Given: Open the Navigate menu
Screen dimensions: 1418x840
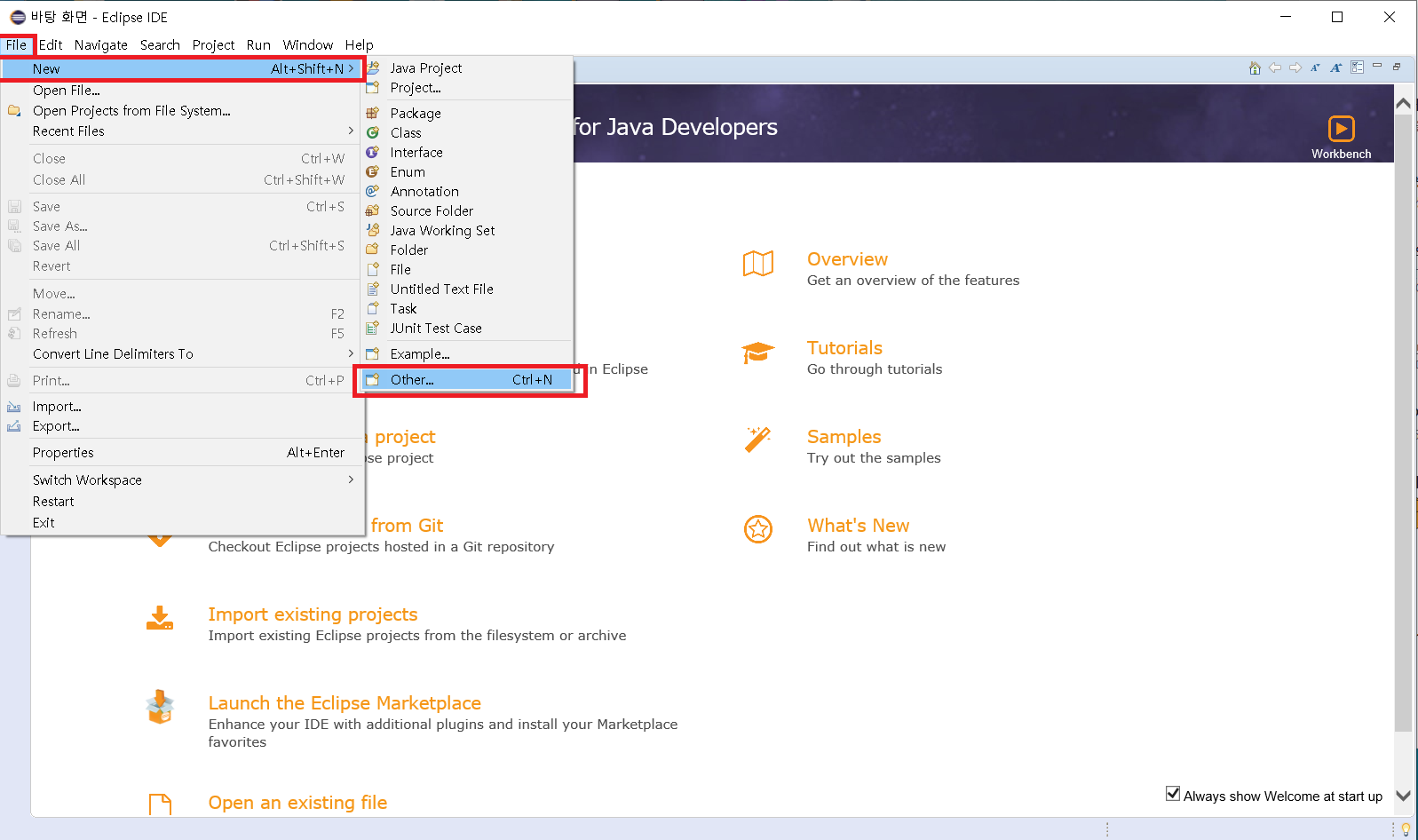Looking at the screenshot, I should click(101, 44).
